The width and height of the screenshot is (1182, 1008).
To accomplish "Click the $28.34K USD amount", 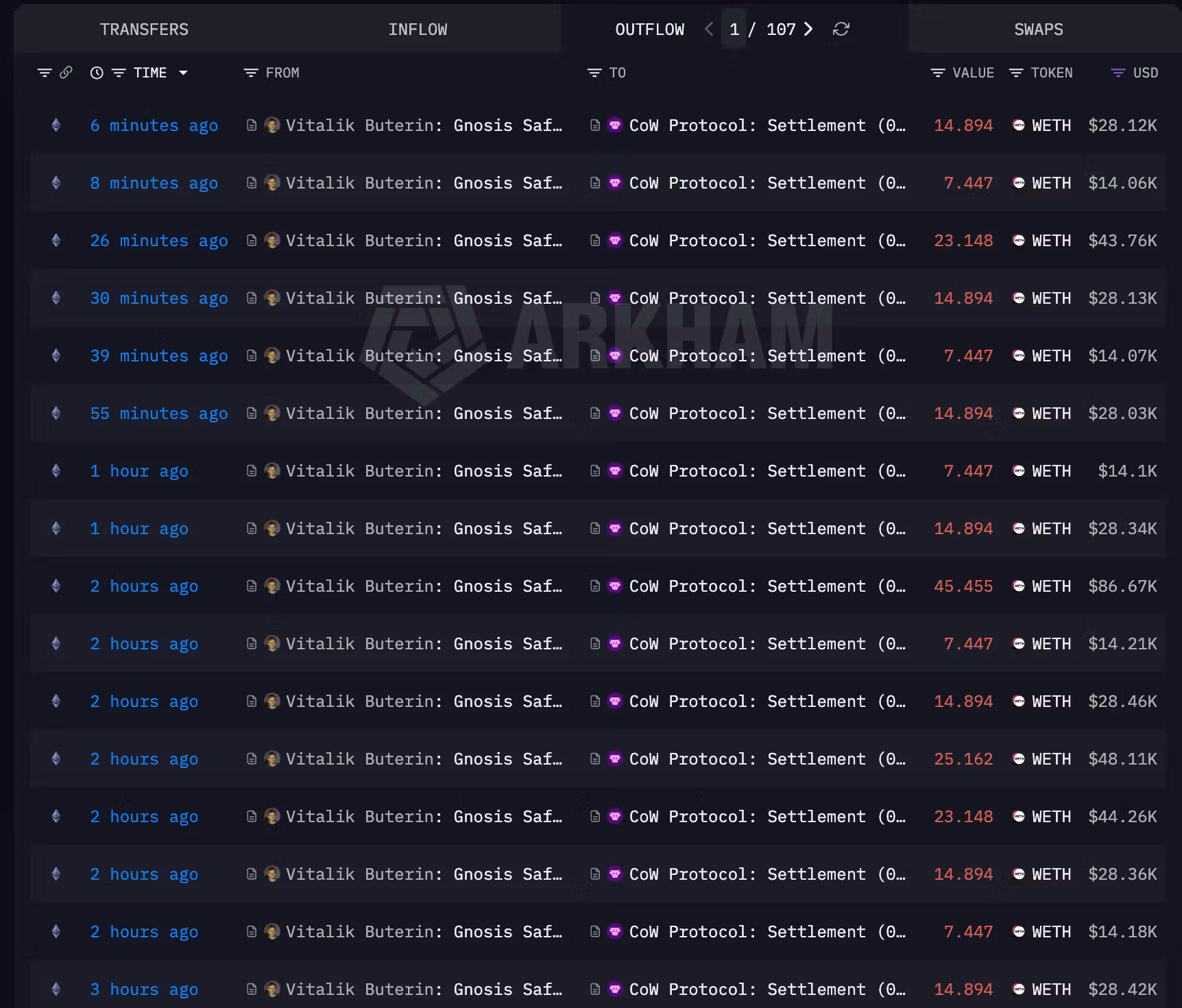I will [x=1122, y=529].
